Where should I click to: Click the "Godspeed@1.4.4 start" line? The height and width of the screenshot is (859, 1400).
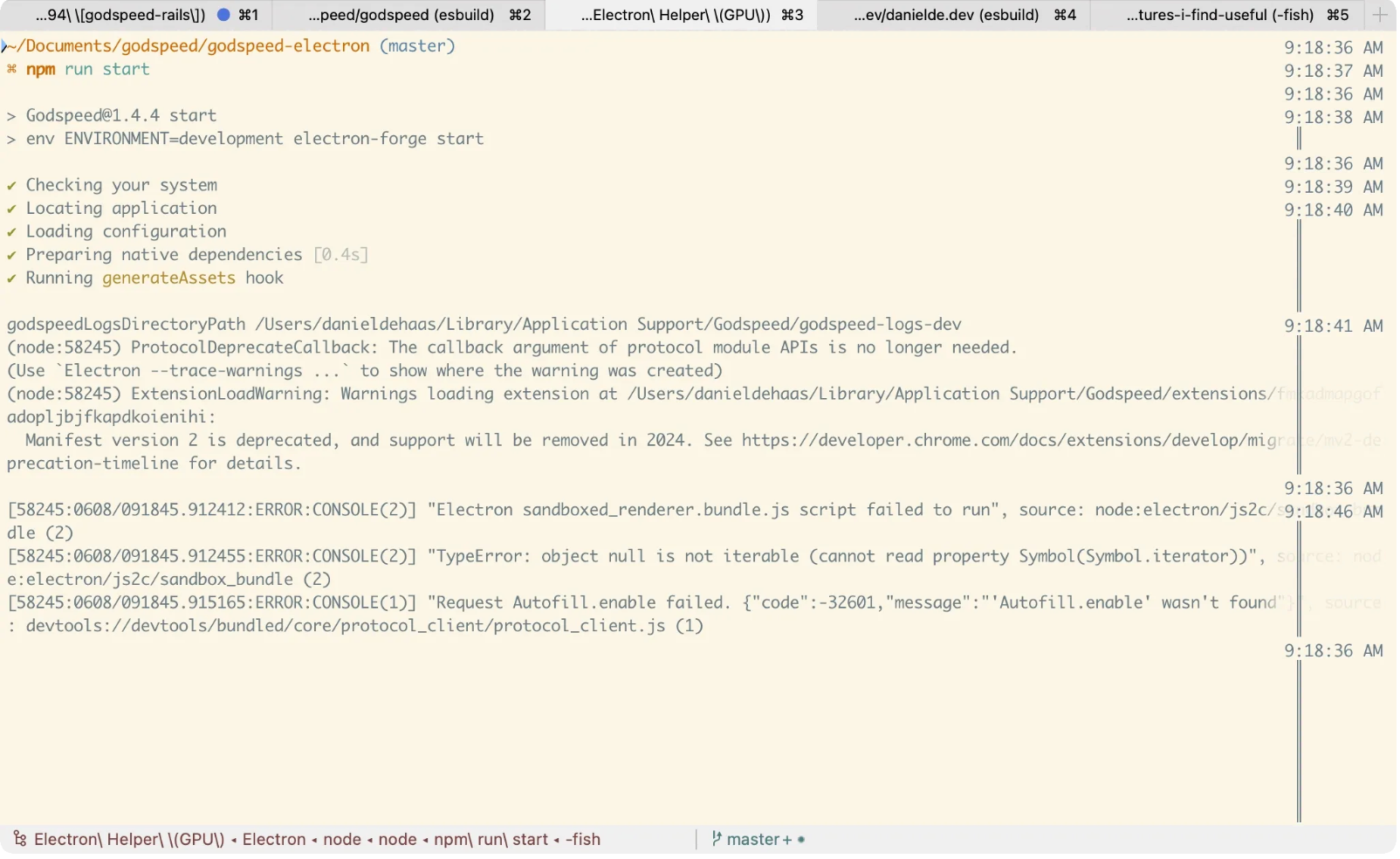[x=121, y=115]
